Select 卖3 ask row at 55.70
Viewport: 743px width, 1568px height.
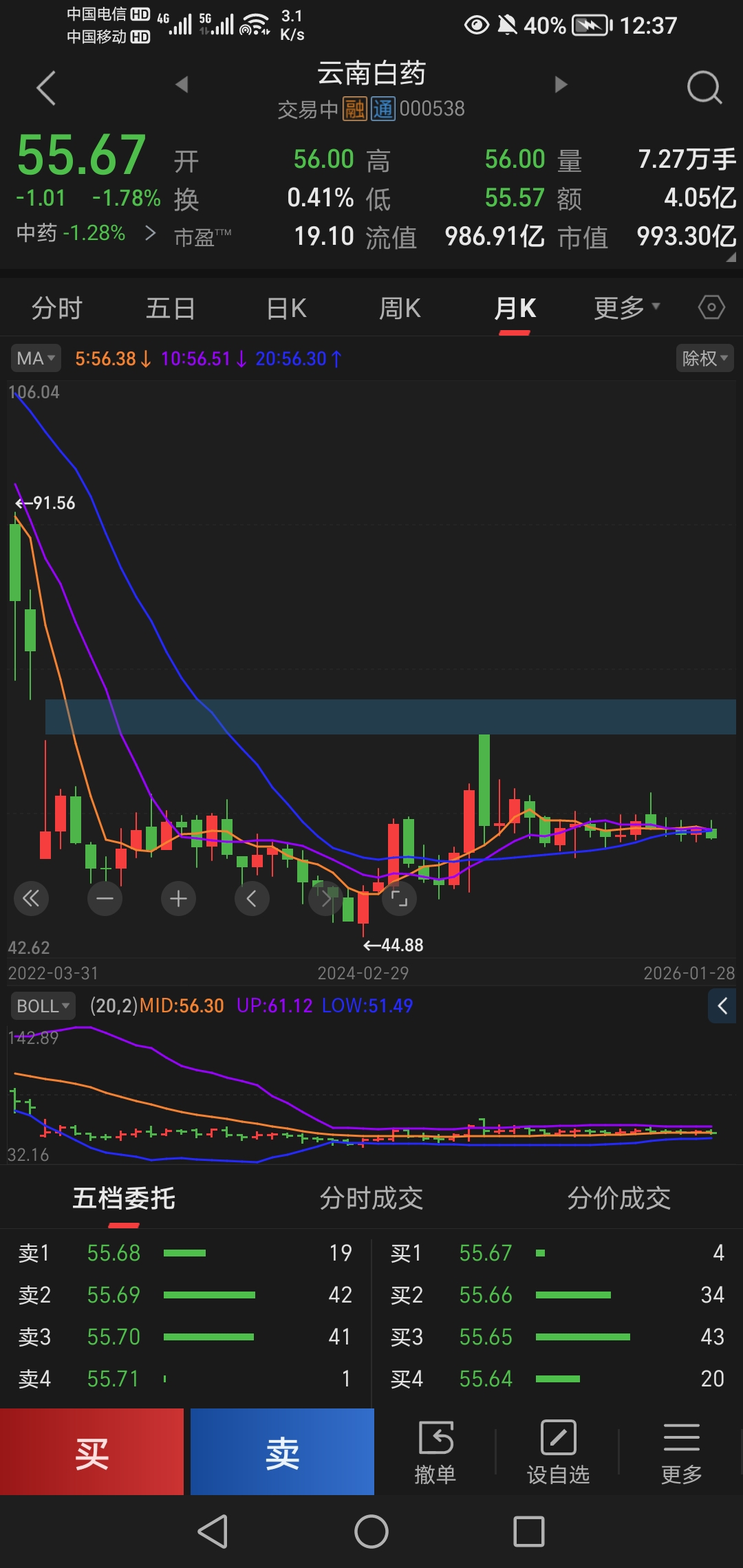point(186,1337)
